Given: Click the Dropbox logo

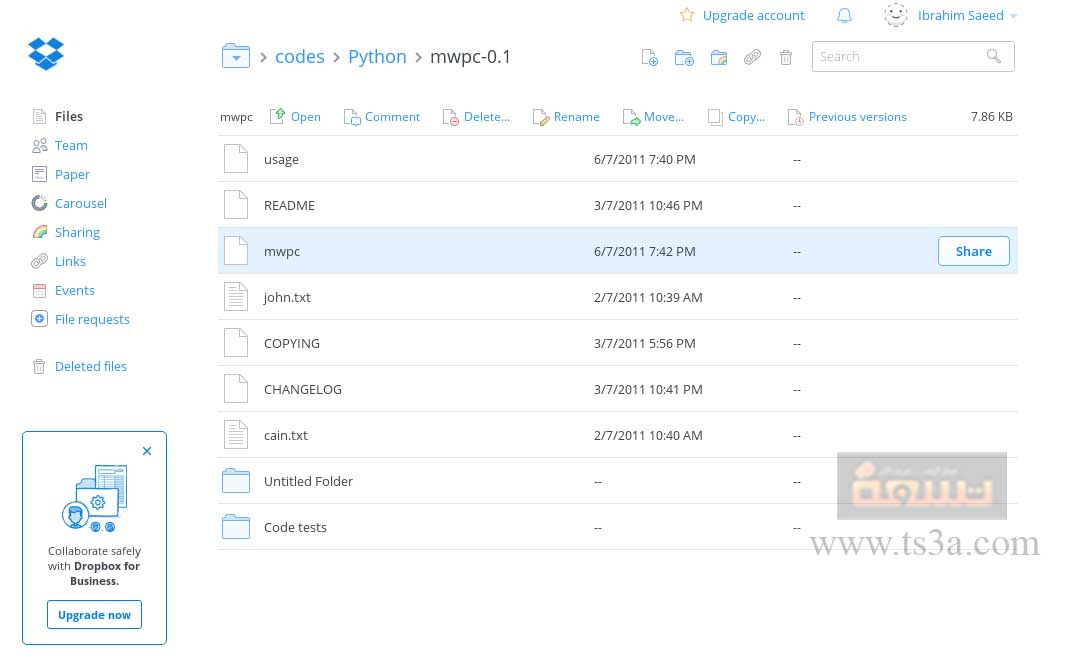Looking at the screenshot, I should pyautogui.click(x=46, y=54).
